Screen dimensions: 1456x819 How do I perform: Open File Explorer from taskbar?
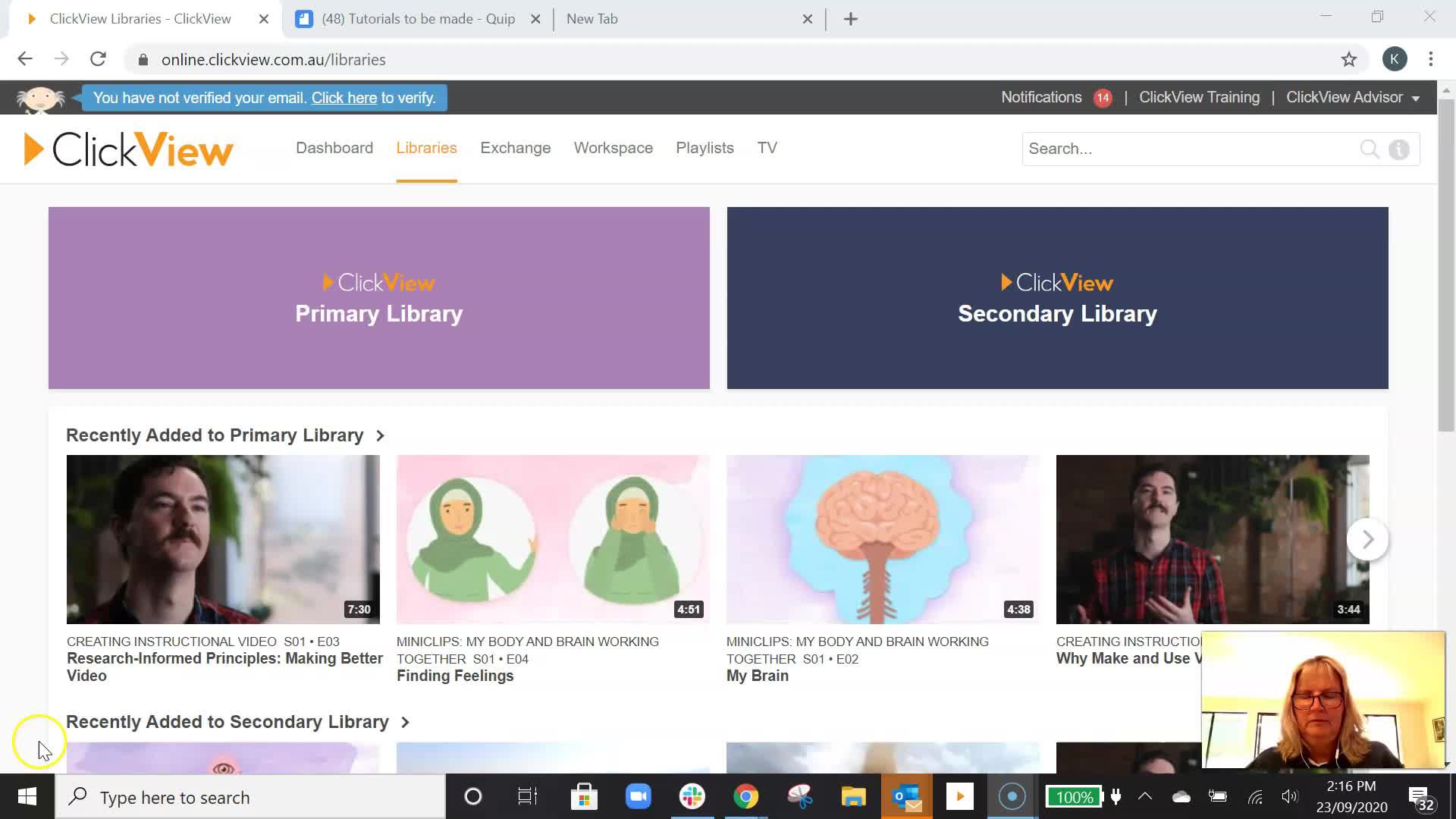(853, 796)
